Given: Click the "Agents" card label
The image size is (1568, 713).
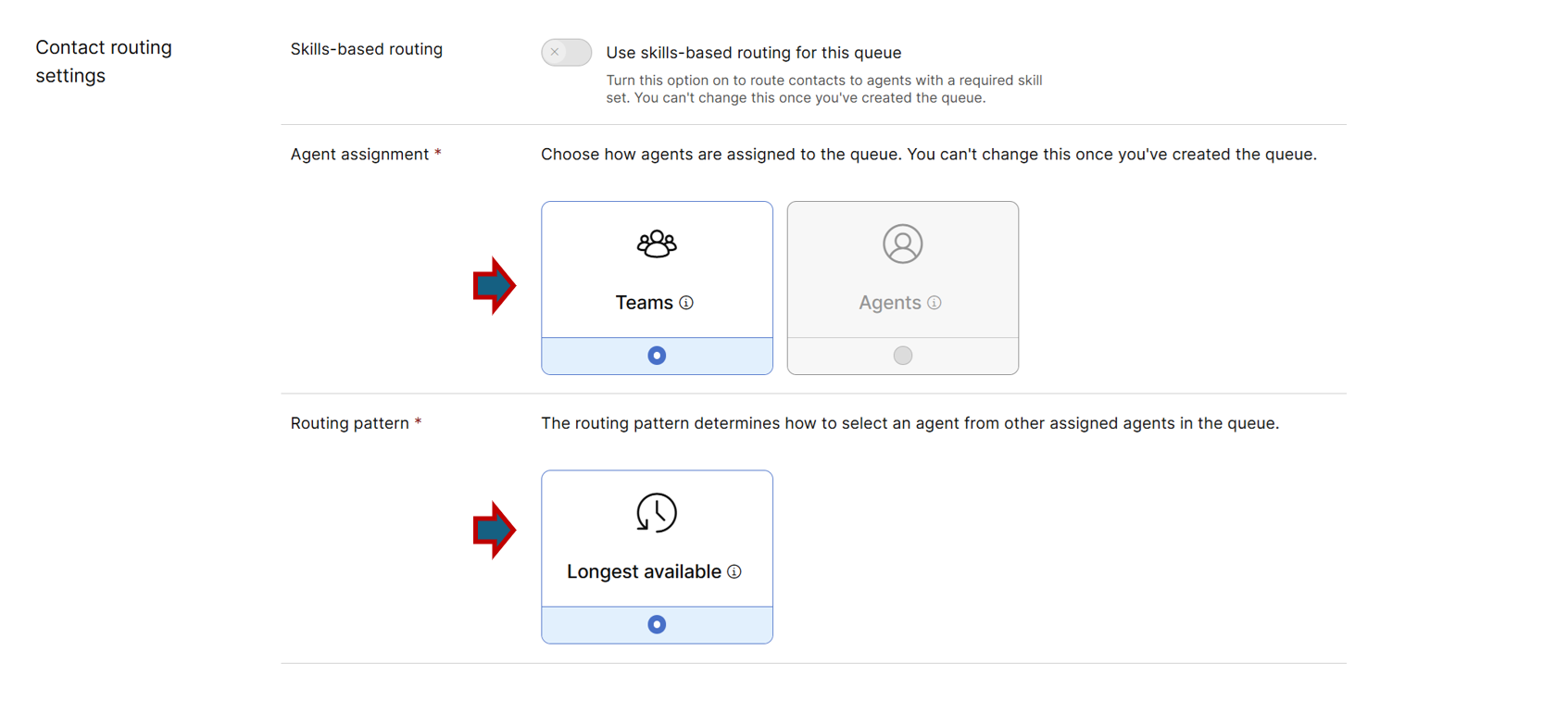Looking at the screenshot, I should click(x=889, y=303).
